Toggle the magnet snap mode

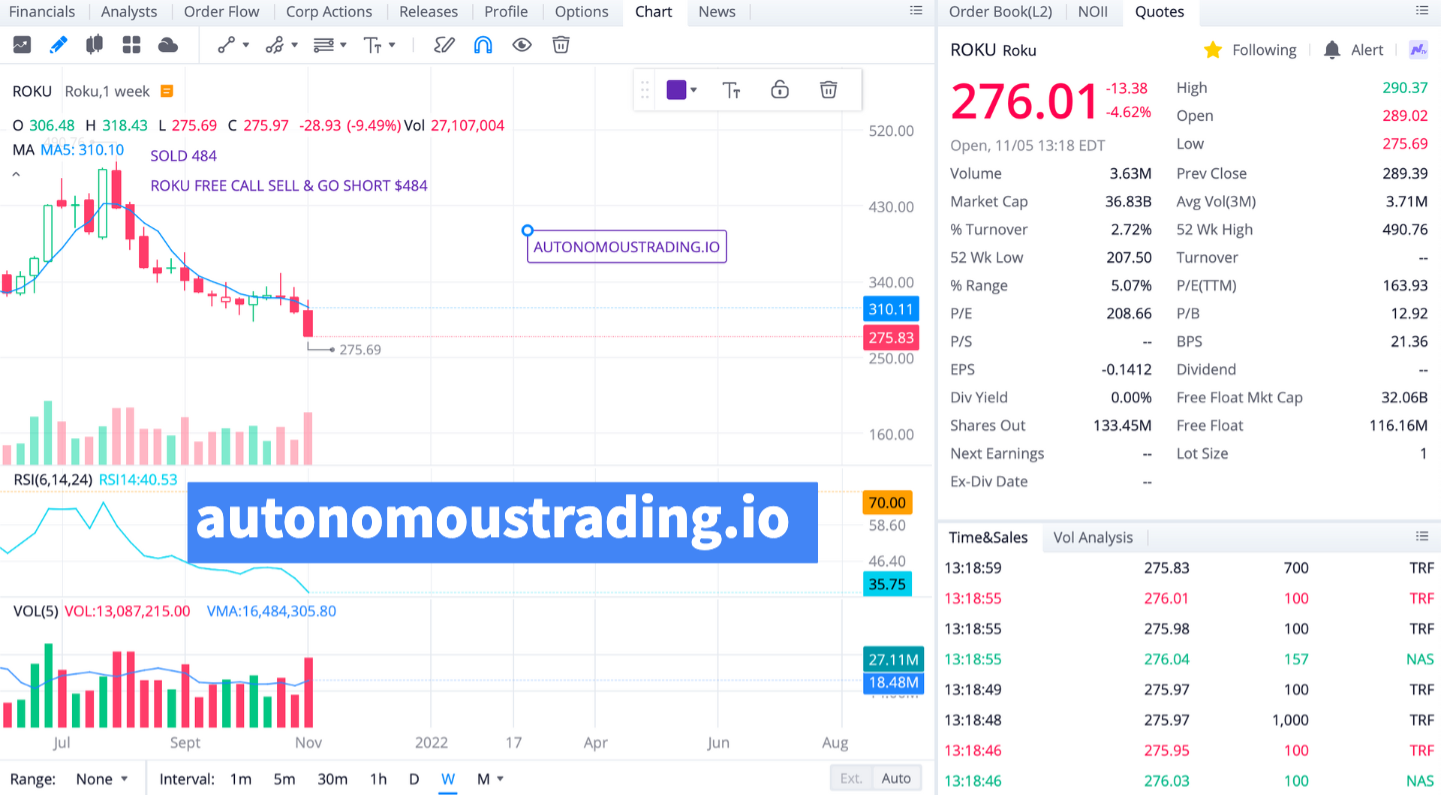click(x=483, y=45)
